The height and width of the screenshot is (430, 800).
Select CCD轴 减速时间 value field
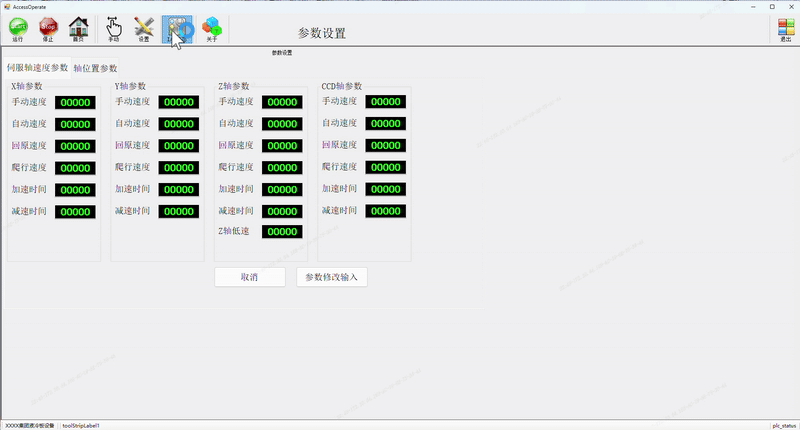coord(385,211)
